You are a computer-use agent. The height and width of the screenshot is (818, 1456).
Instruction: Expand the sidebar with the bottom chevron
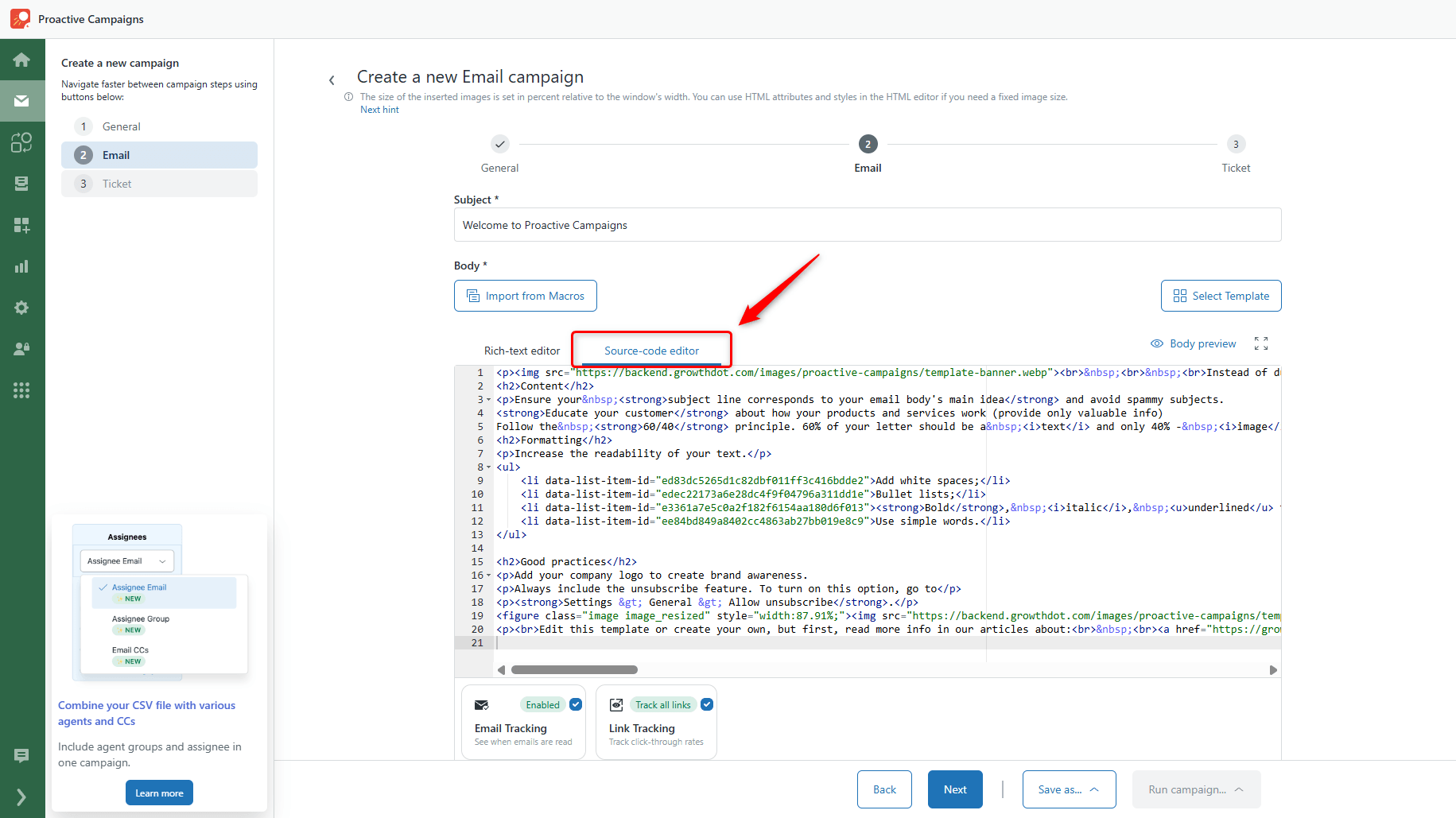click(21, 797)
